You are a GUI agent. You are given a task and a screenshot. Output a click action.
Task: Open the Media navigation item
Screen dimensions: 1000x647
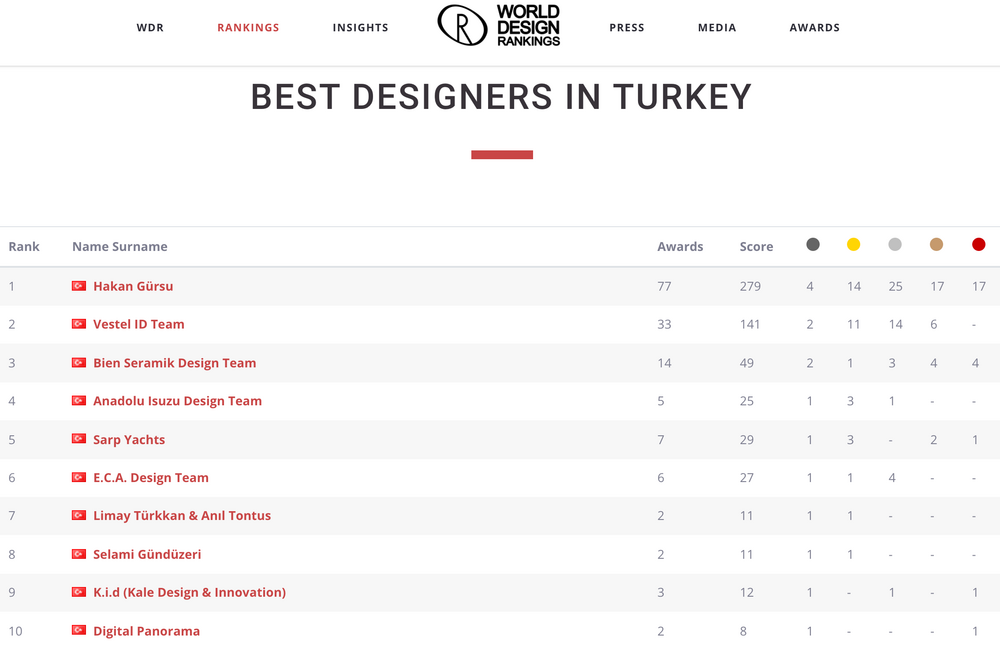716,28
